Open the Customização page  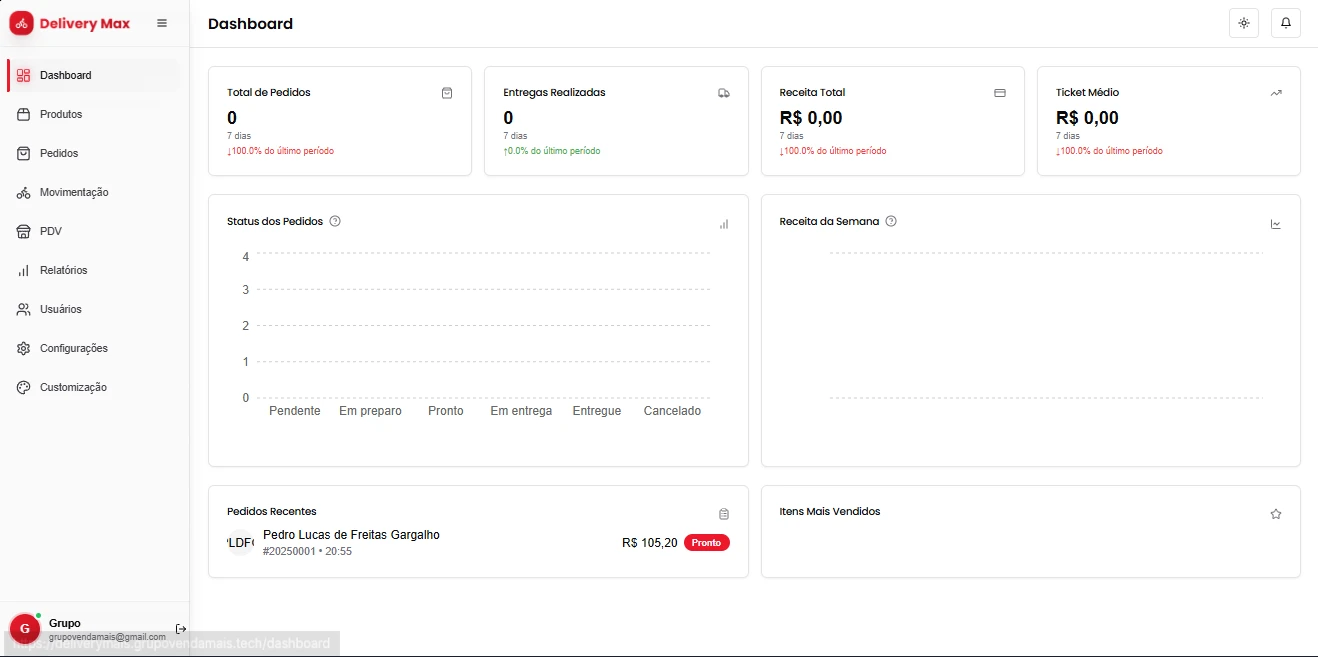point(73,387)
